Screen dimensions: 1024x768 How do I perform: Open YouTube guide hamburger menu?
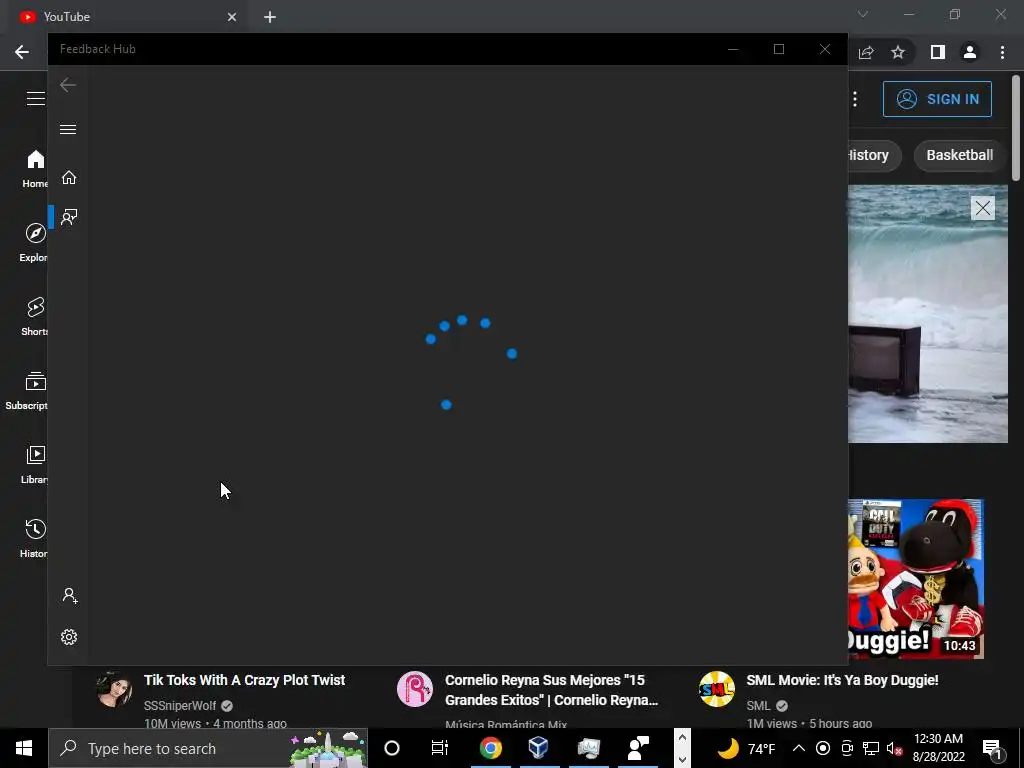tap(35, 99)
